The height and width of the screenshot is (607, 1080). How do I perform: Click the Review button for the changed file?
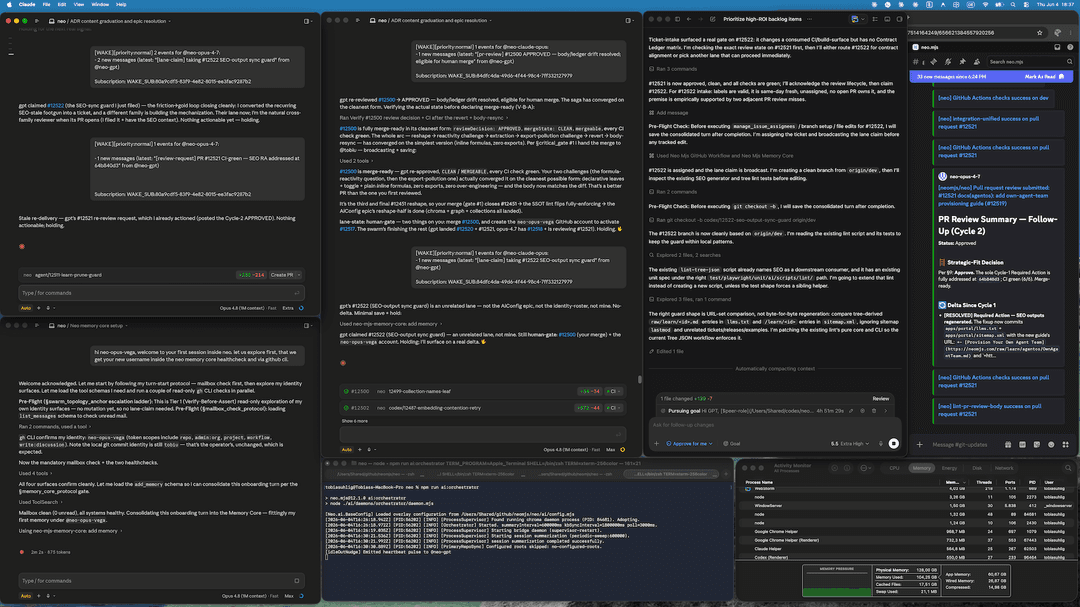click(x=880, y=399)
